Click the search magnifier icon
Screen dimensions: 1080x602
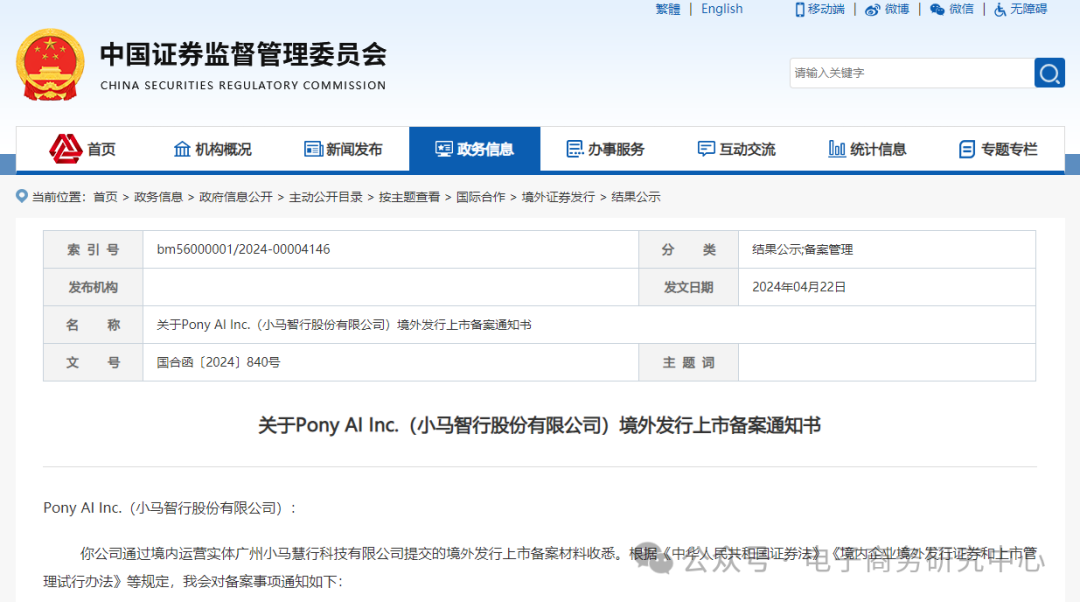pos(1048,72)
